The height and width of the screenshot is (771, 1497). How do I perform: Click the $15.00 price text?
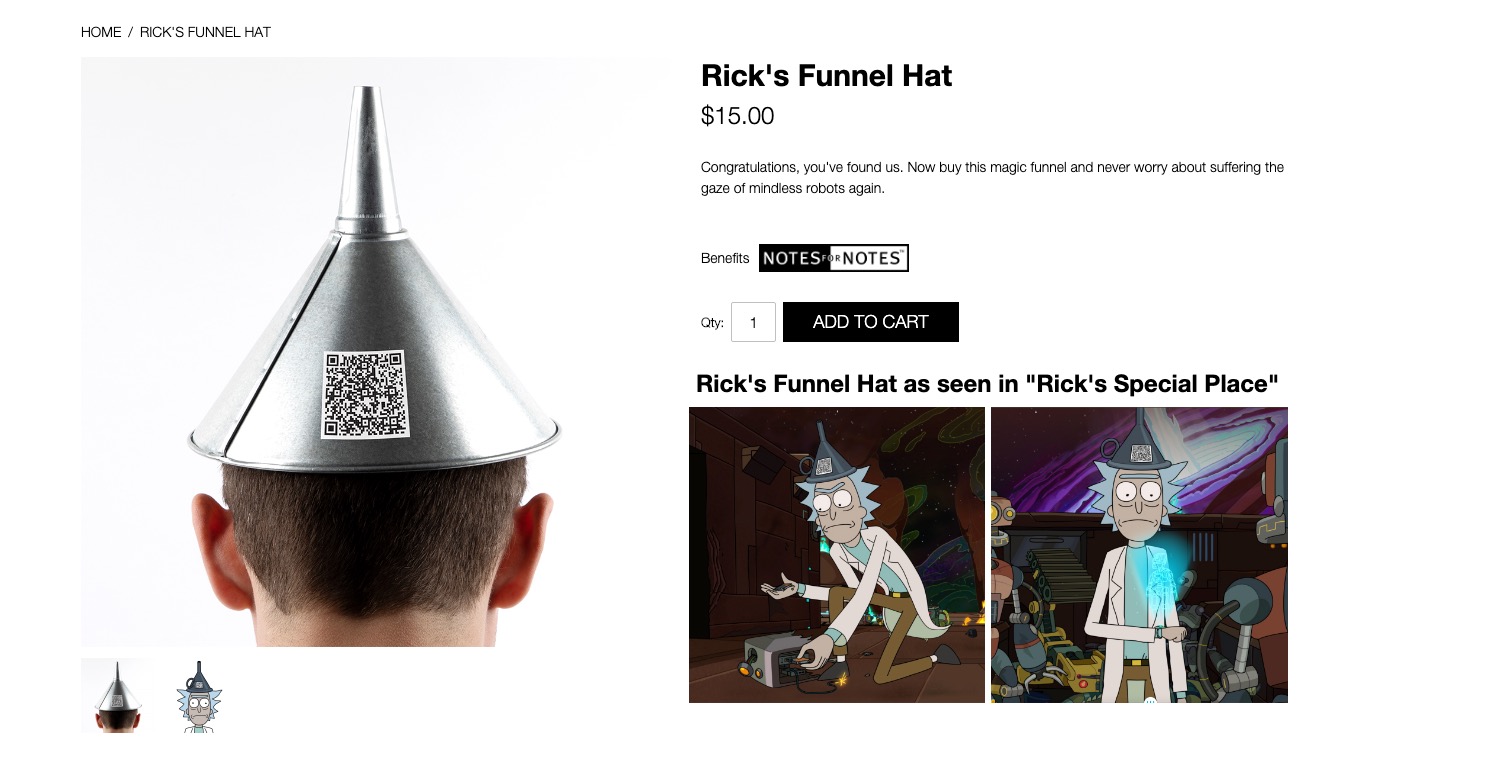point(738,116)
